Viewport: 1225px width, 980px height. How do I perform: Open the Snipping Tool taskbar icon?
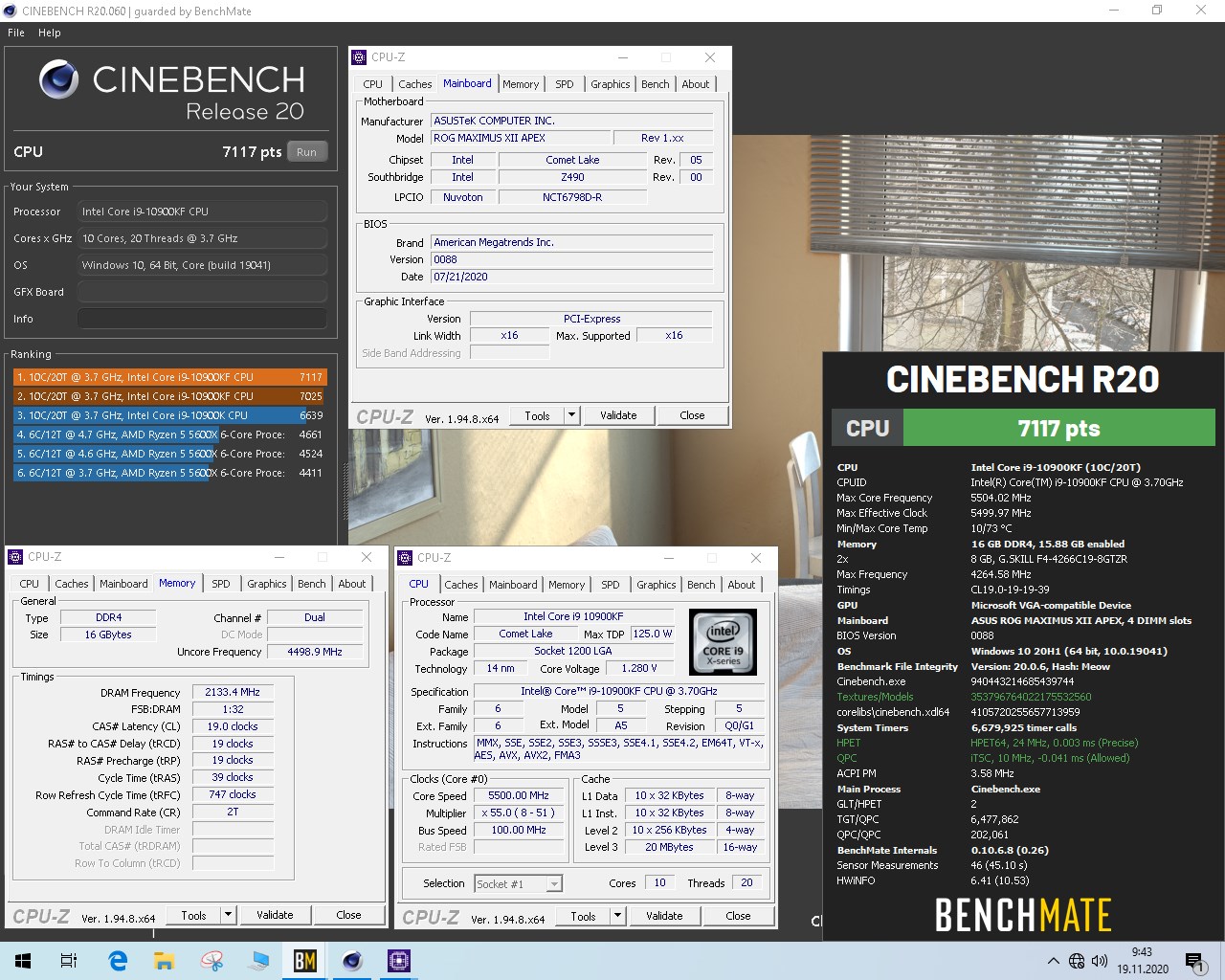pos(212,961)
